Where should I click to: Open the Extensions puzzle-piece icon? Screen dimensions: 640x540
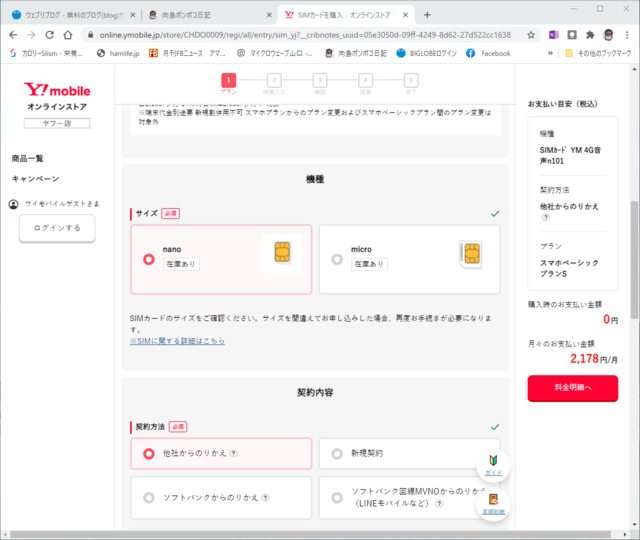coord(590,35)
